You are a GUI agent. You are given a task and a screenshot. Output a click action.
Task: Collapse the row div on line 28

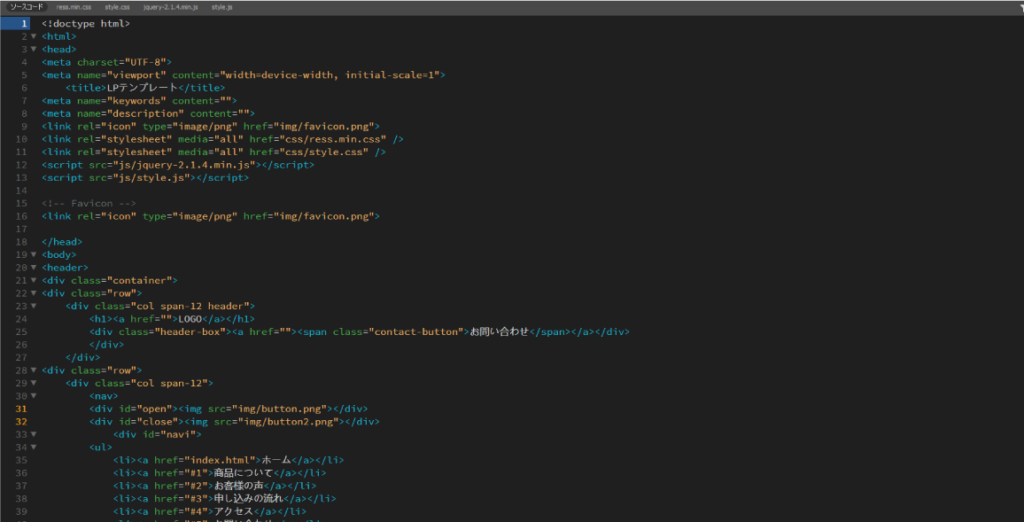point(33,370)
